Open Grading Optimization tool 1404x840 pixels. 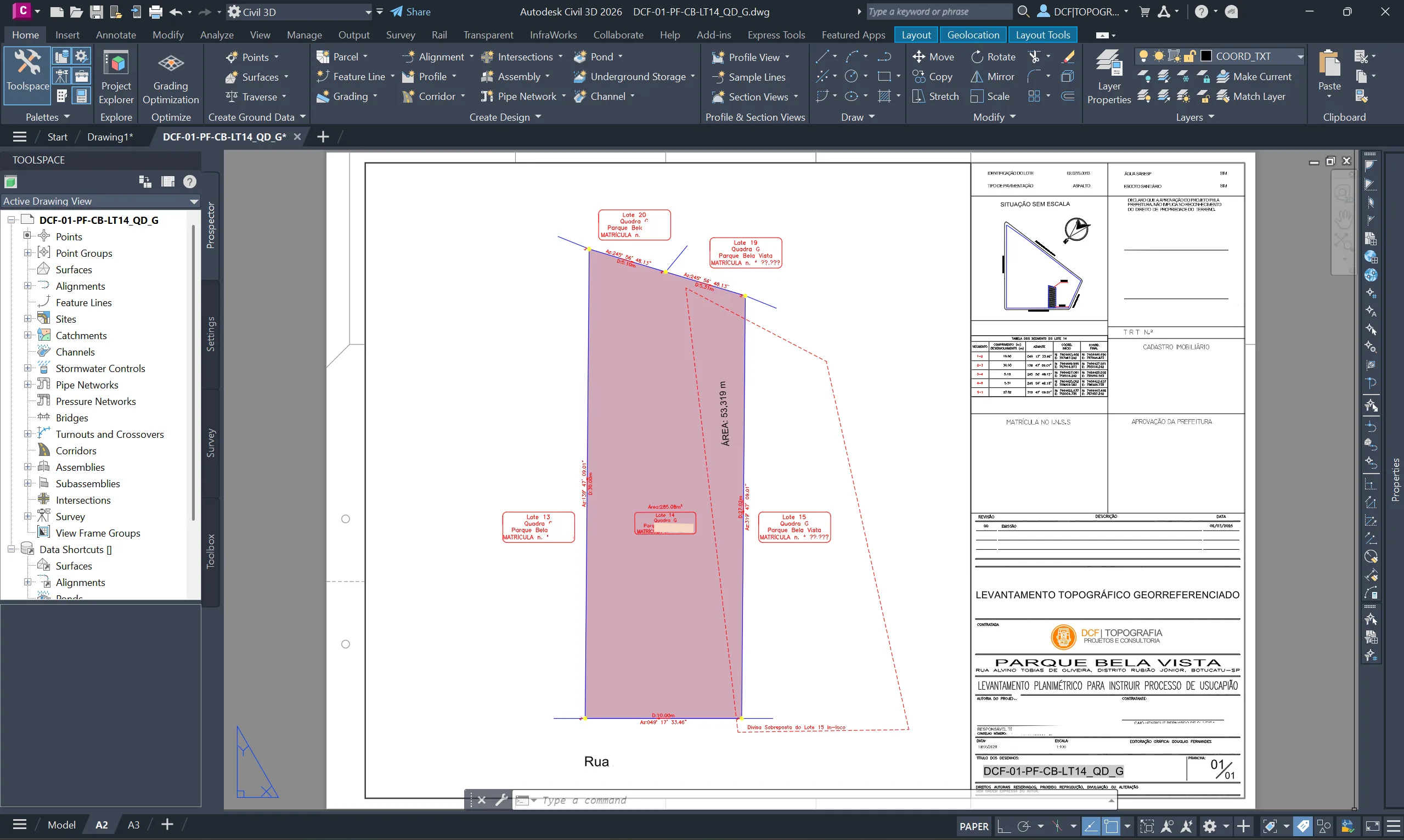(170, 77)
